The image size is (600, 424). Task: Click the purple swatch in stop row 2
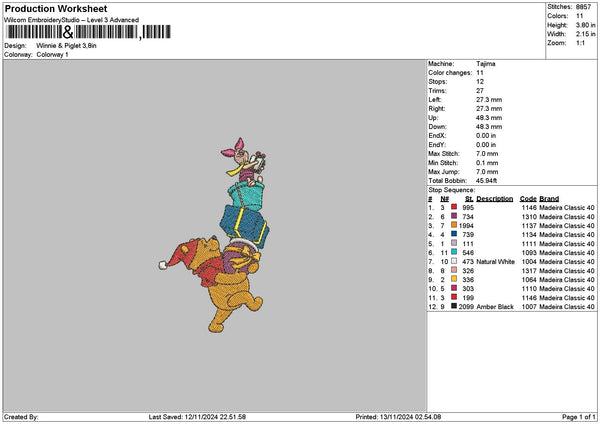tap(454, 216)
